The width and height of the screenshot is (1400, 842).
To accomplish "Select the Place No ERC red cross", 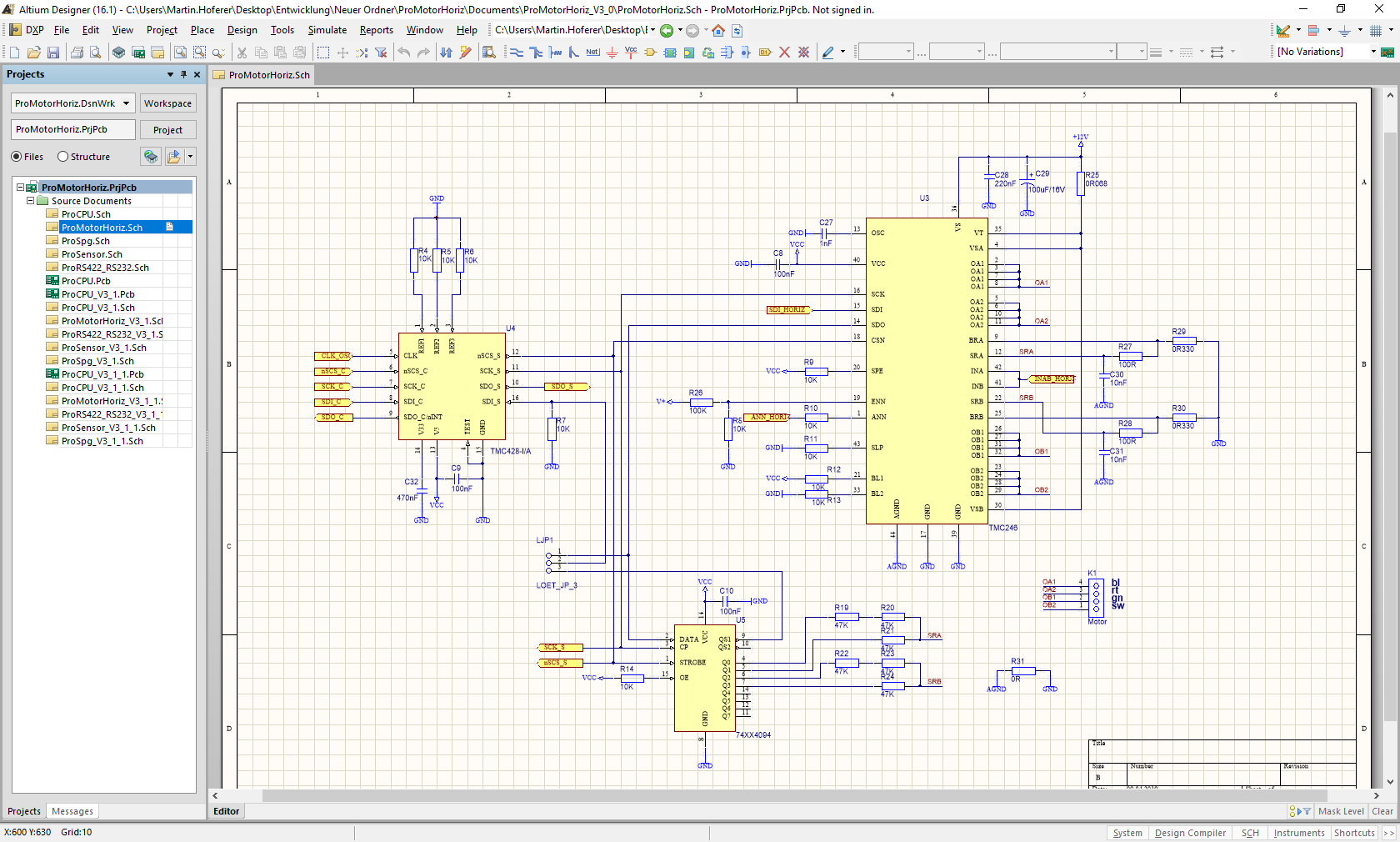I will pyautogui.click(x=784, y=53).
